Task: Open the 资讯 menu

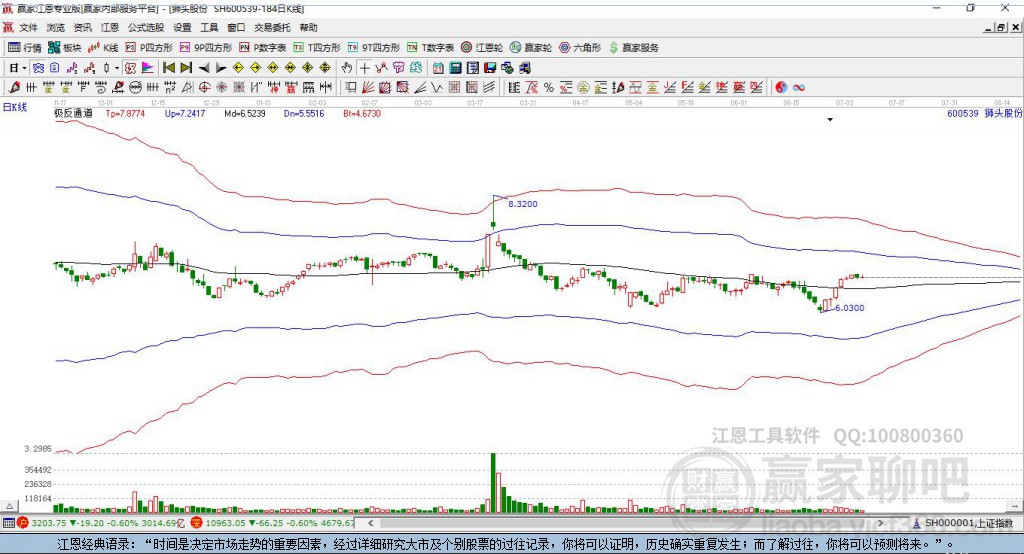Action: coord(82,27)
